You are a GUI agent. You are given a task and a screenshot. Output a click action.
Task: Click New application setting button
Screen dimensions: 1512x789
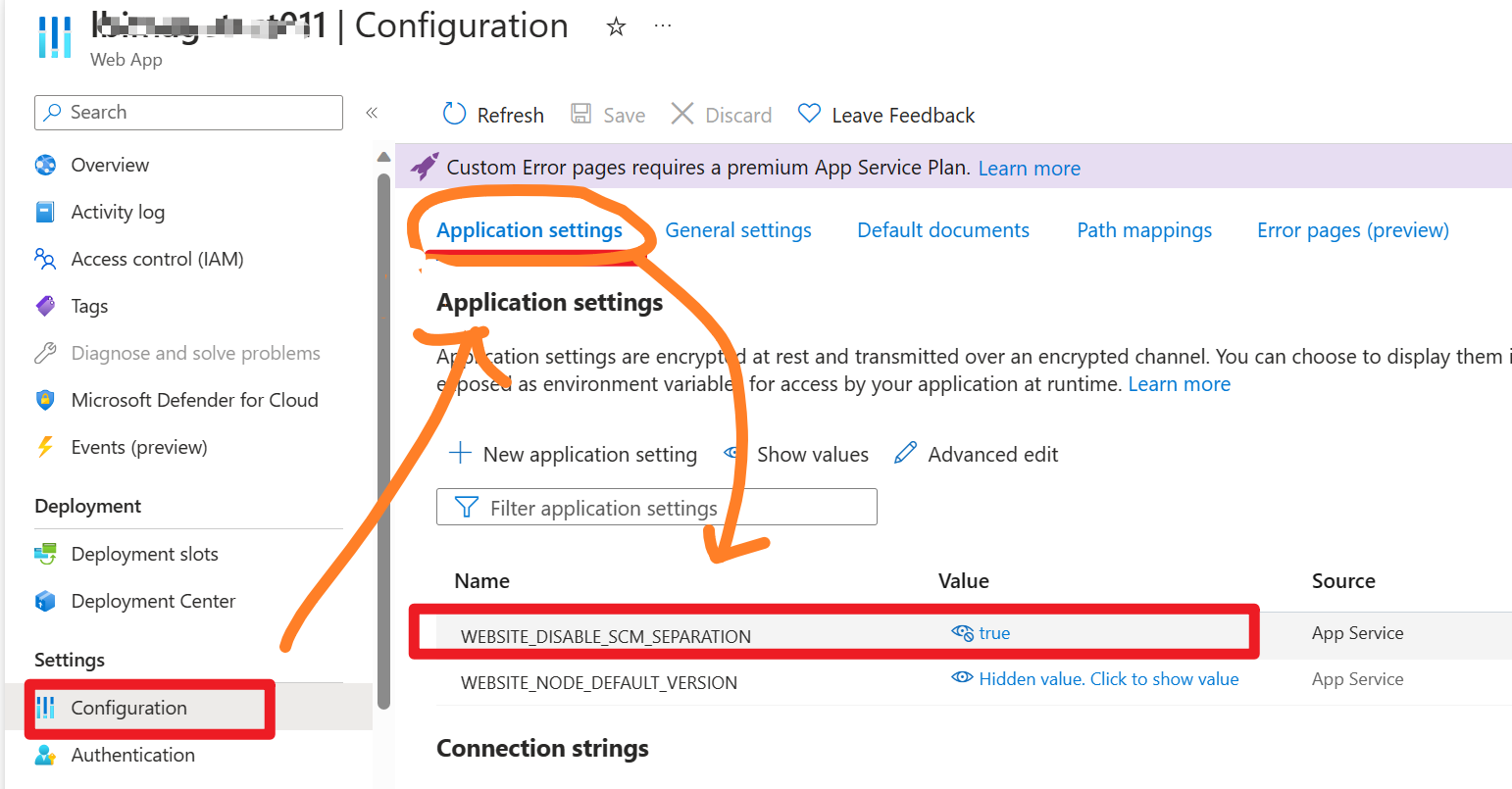573,455
